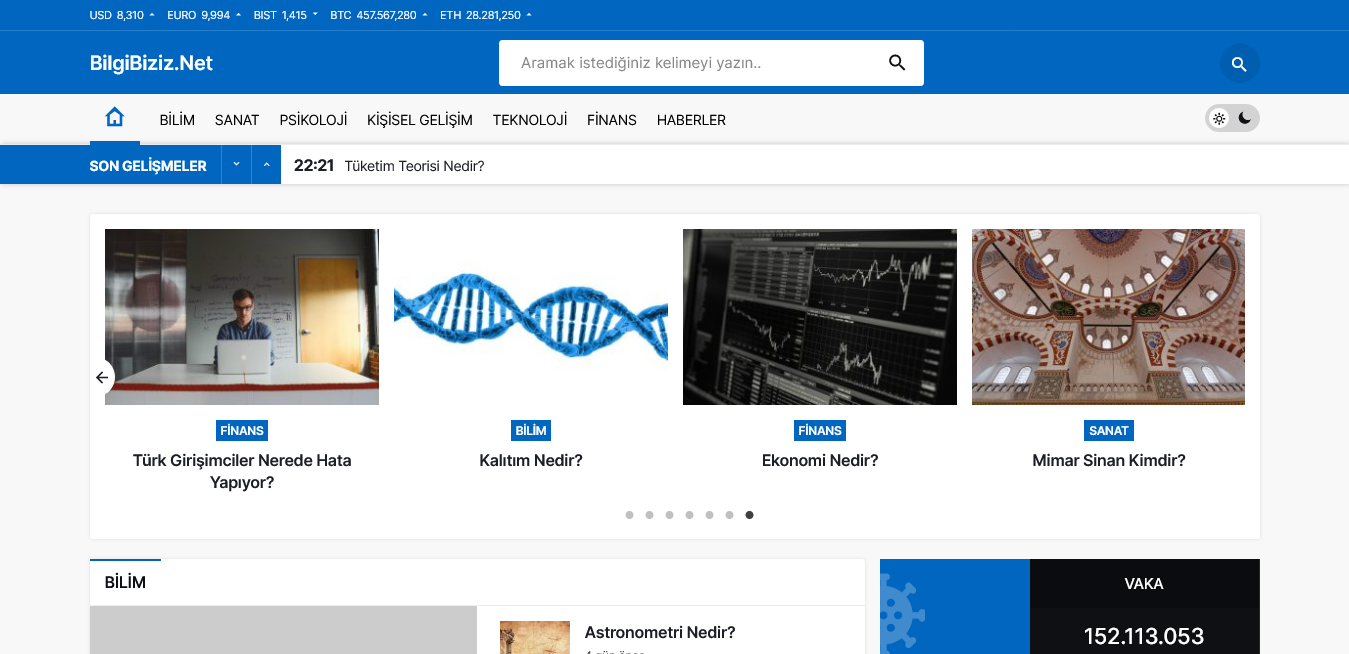Click FİNANS tag above Türk Girişimciler
The width and height of the screenshot is (1349, 654).
pos(242,430)
